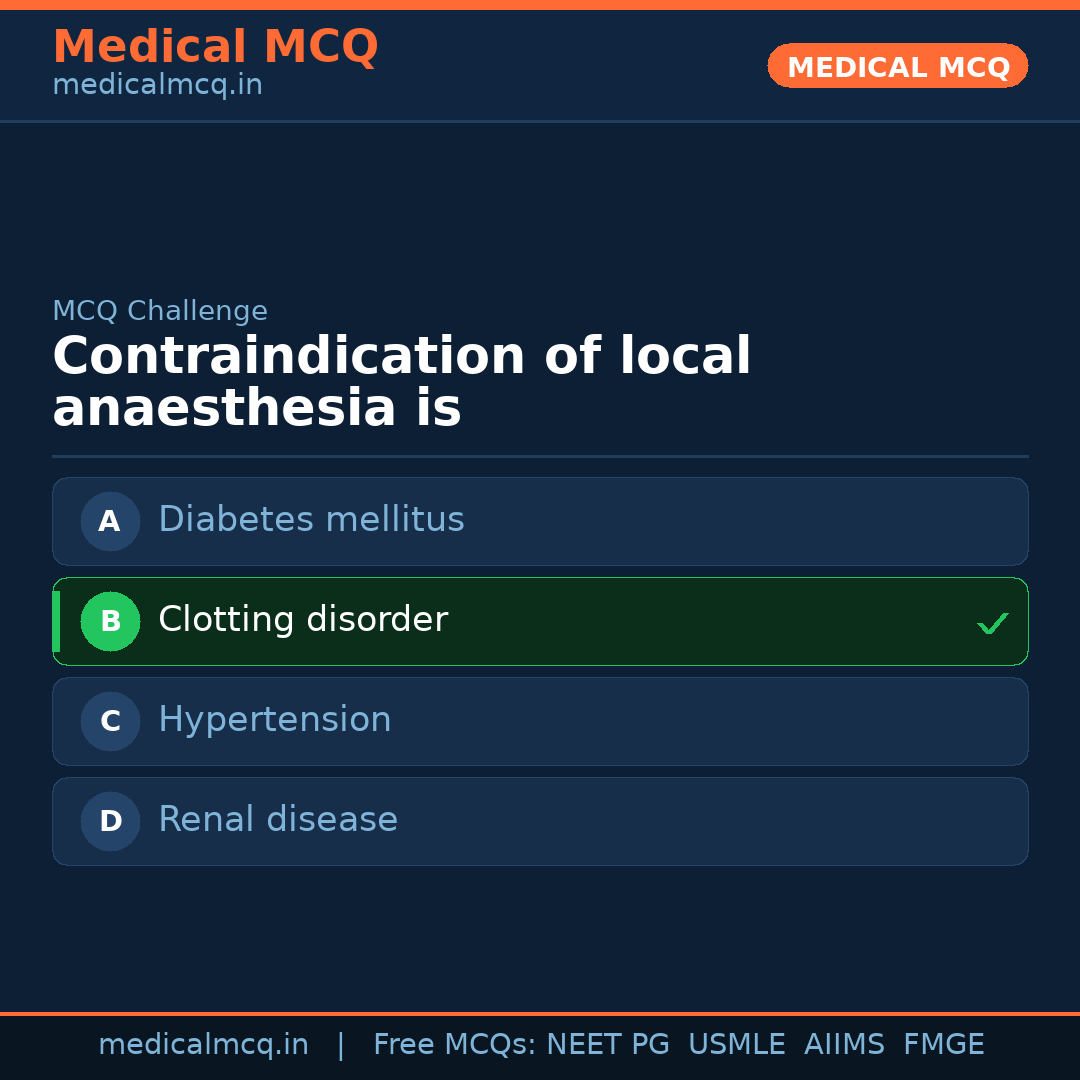Choose the "Hypertension" option text
1080x1080 pixels.
(x=275, y=720)
